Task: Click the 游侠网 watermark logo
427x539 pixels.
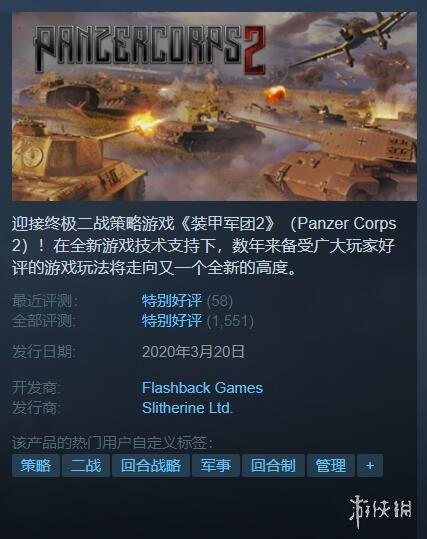Action: [381, 510]
